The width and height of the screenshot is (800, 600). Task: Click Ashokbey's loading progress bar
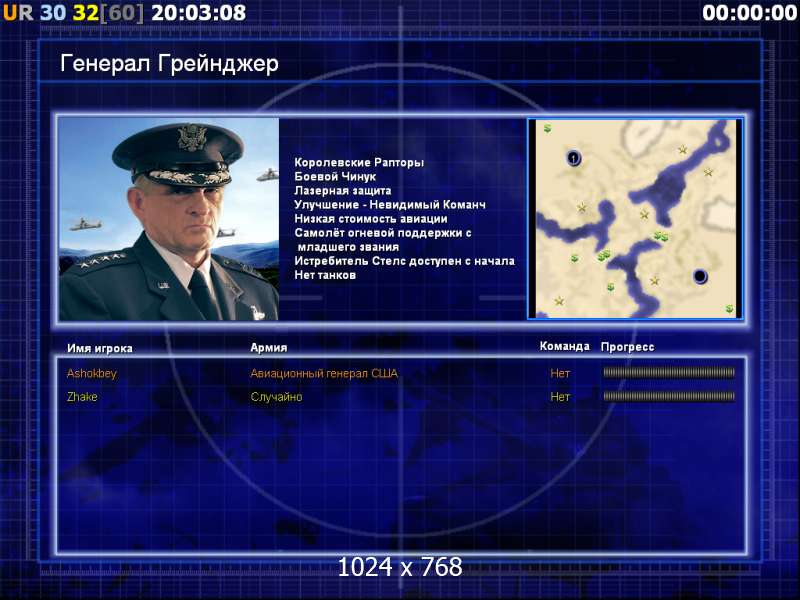[x=669, y=373]
